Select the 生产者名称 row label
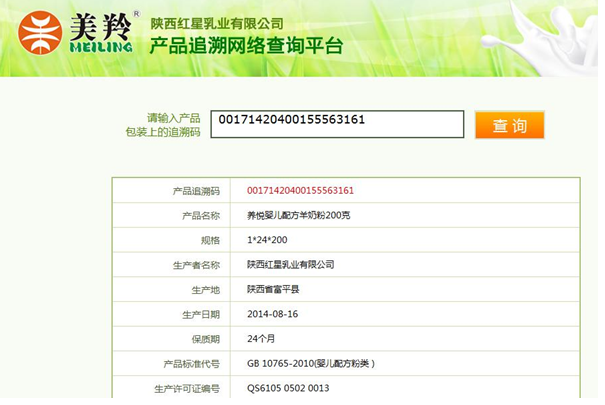605x405 pixels. click(196, 265)
